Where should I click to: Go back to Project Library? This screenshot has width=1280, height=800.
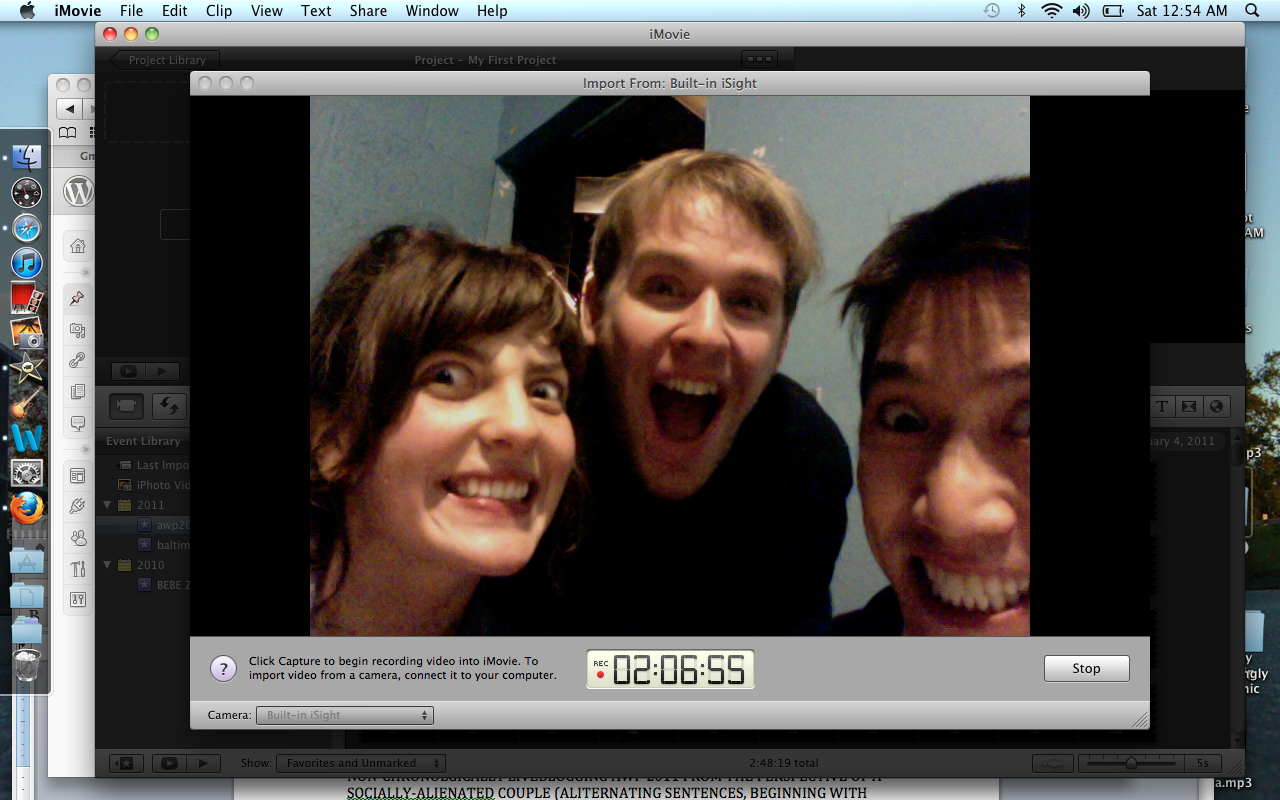pyautogui.click(x=163, y=60)
